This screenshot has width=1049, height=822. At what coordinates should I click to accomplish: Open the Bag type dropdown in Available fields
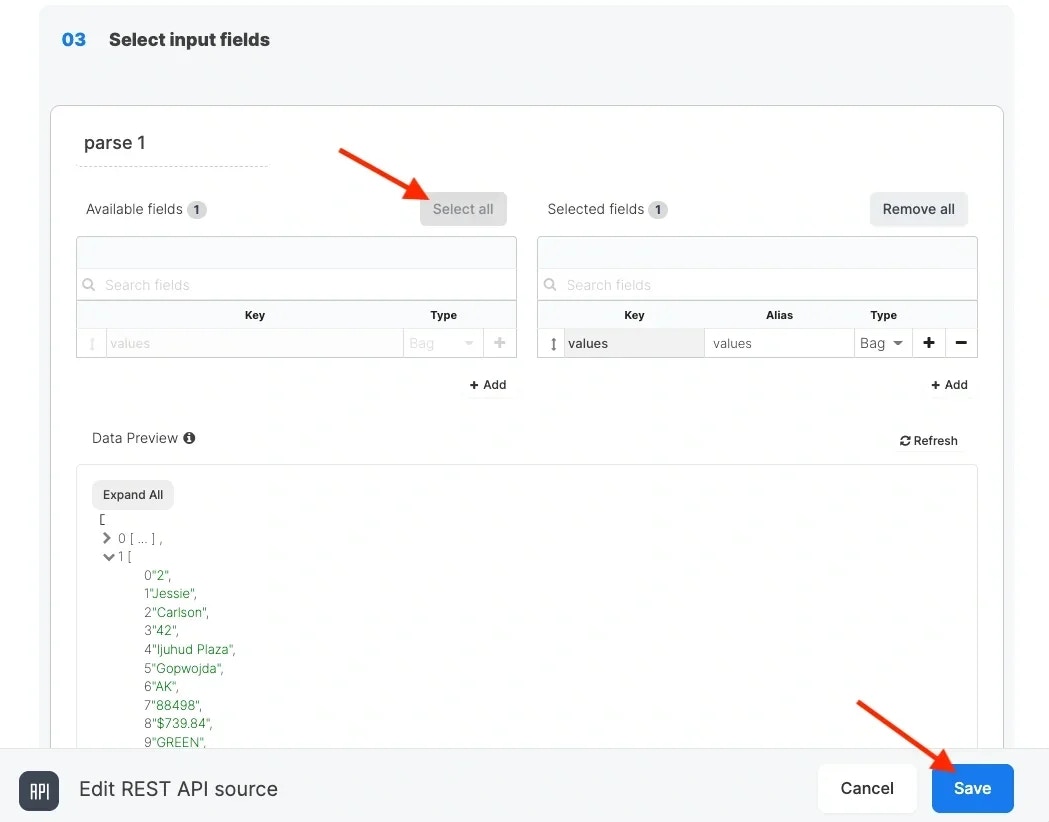(x=442, y=343)
